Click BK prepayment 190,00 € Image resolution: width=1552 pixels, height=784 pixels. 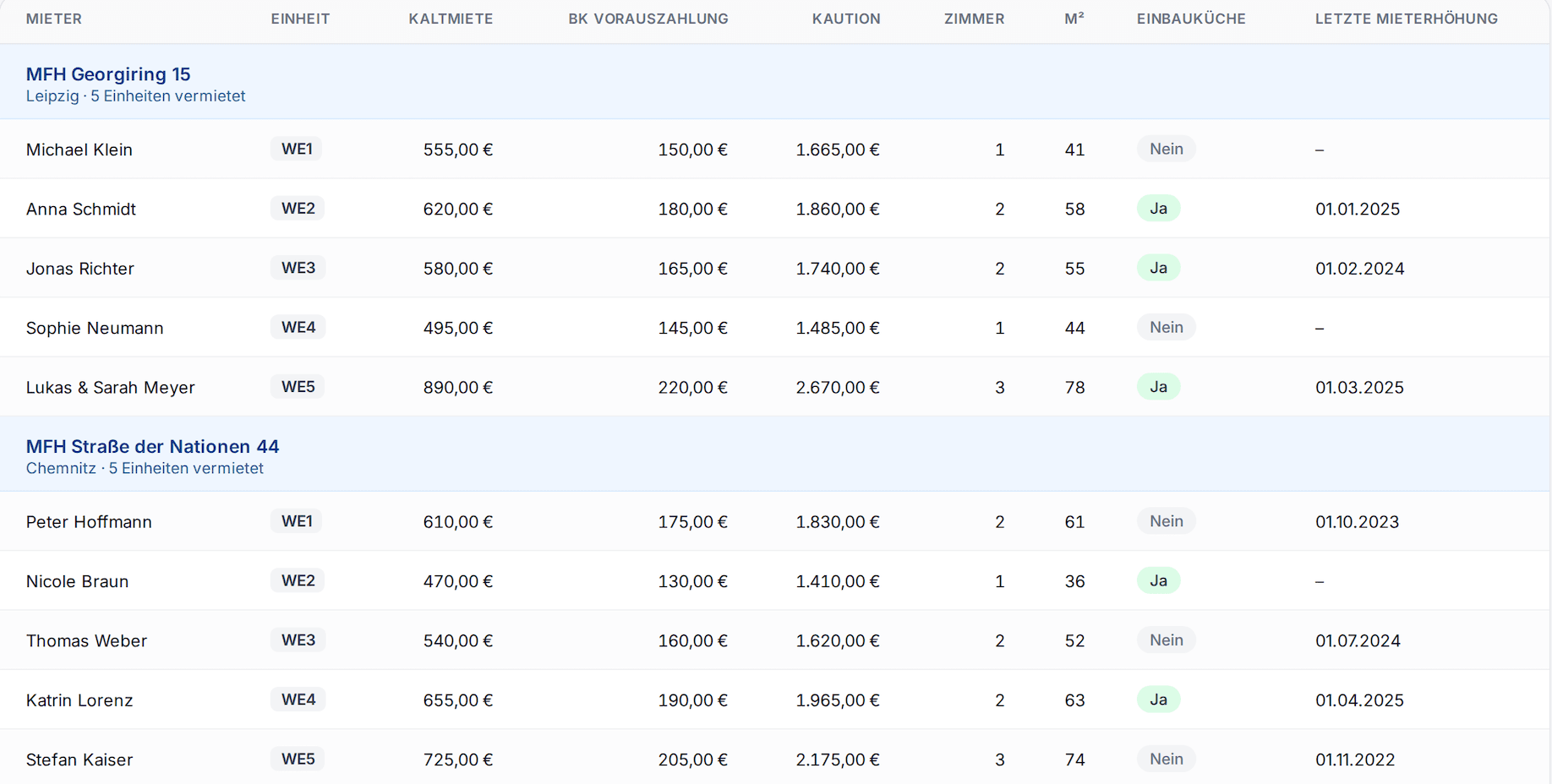click(x=693, y=700)
